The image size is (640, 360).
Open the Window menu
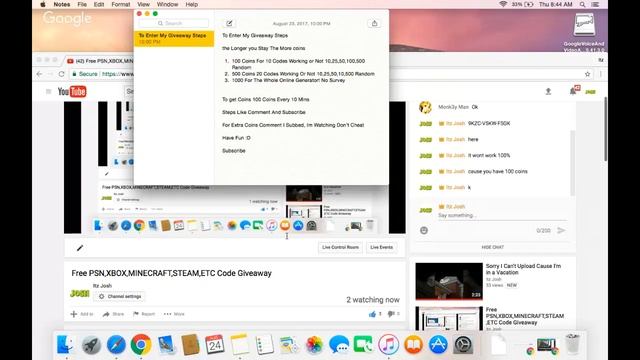pyautogui.click(x=167, y=4)
